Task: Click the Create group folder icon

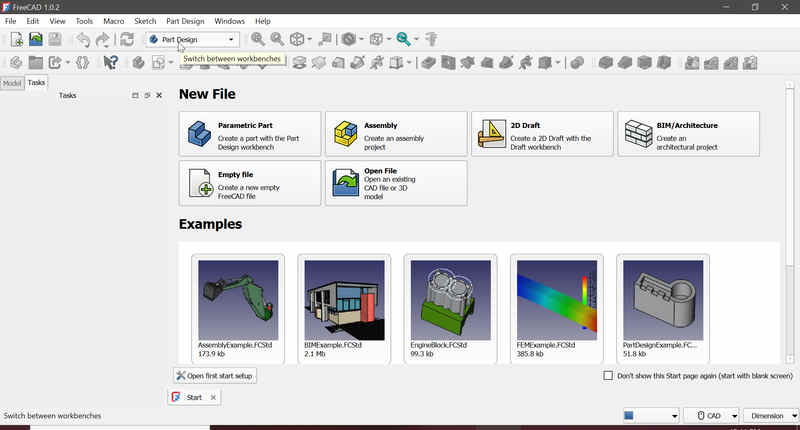Action: tap(36, 63)
